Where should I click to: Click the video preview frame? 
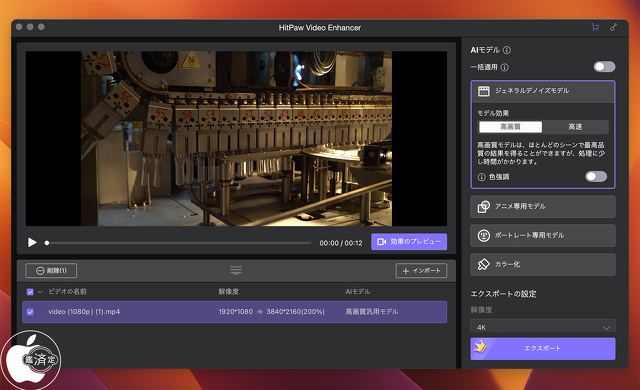(x=236, y=139)
